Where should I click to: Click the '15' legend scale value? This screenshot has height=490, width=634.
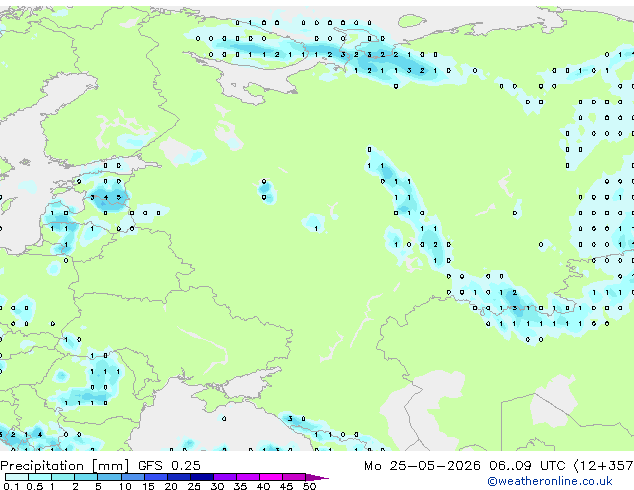[148, 486]
